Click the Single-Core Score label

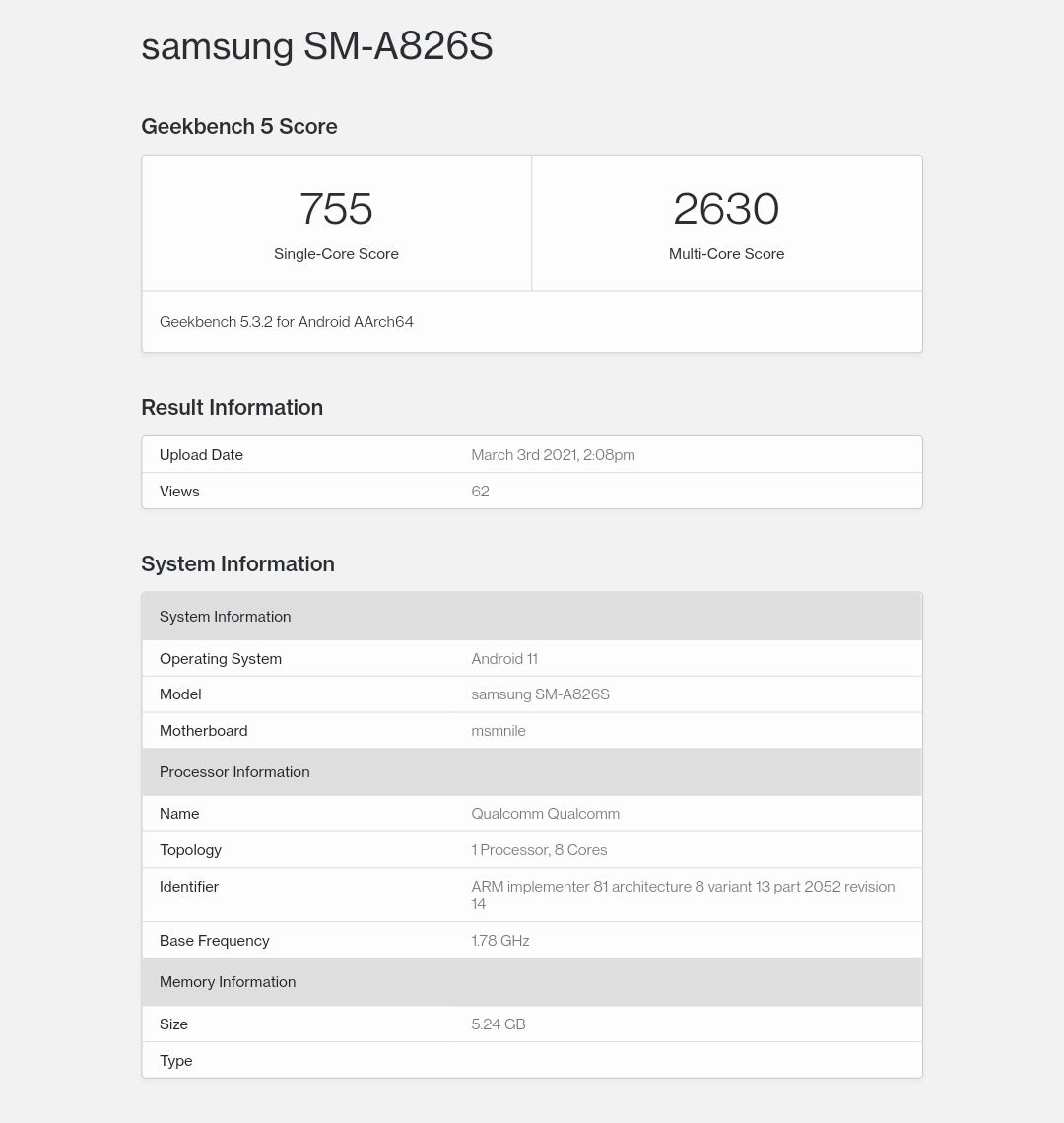point(336,253)
